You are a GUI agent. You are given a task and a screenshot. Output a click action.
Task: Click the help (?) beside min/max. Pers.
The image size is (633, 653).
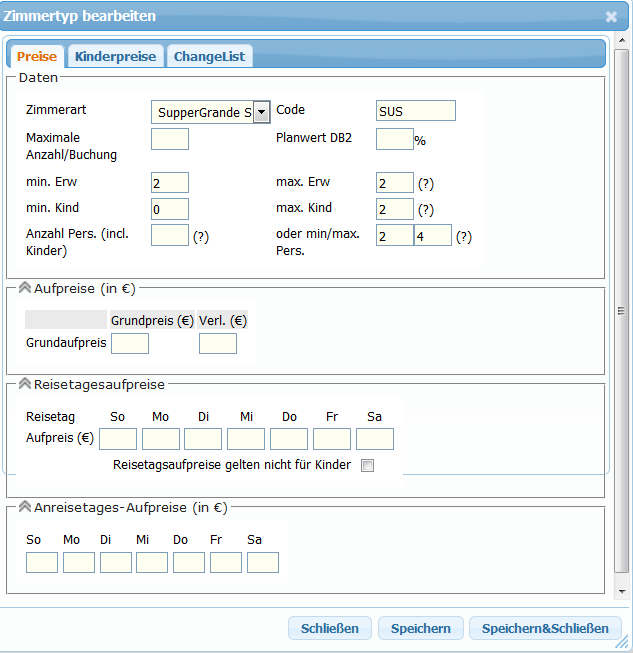tap(463, 237)
